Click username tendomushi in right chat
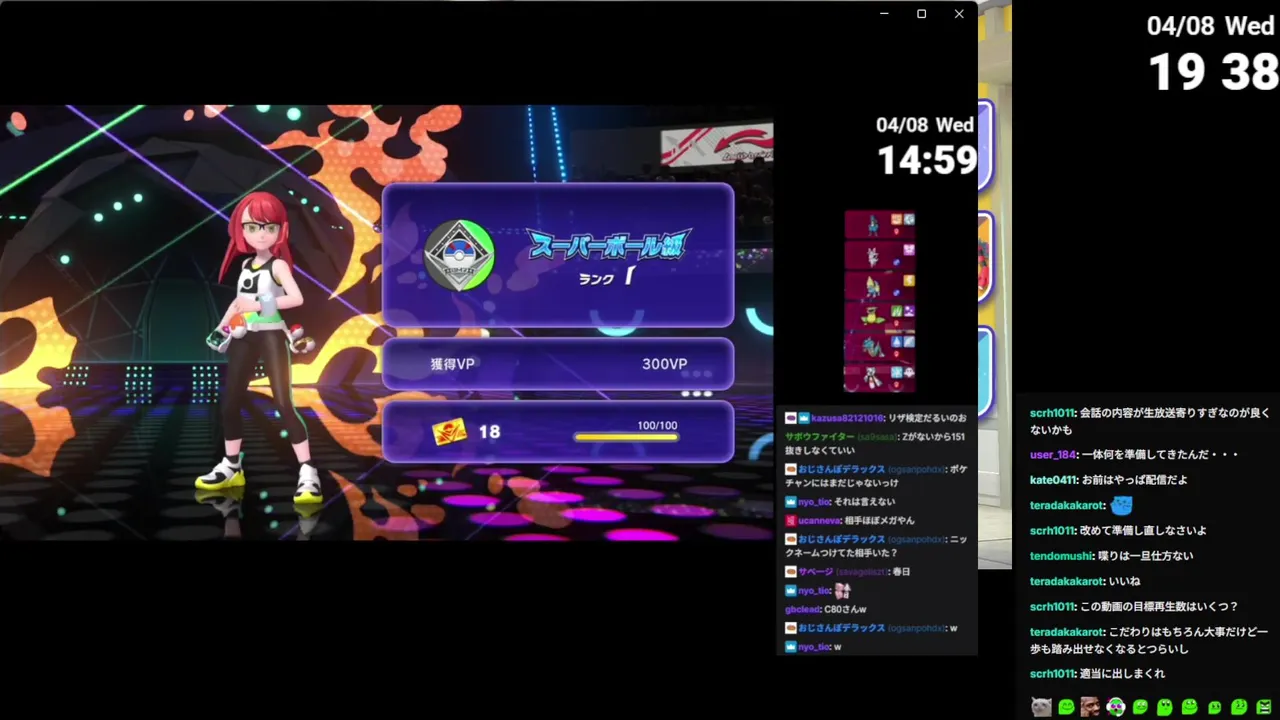This screenshot has height=720, width=1280. (1061, 556)
